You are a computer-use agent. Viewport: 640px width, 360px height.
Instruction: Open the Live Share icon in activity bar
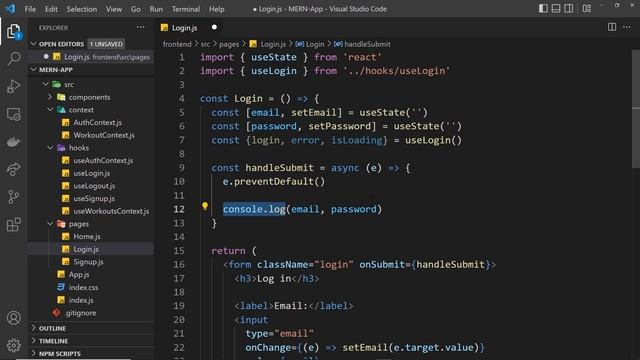click(13, 169)
